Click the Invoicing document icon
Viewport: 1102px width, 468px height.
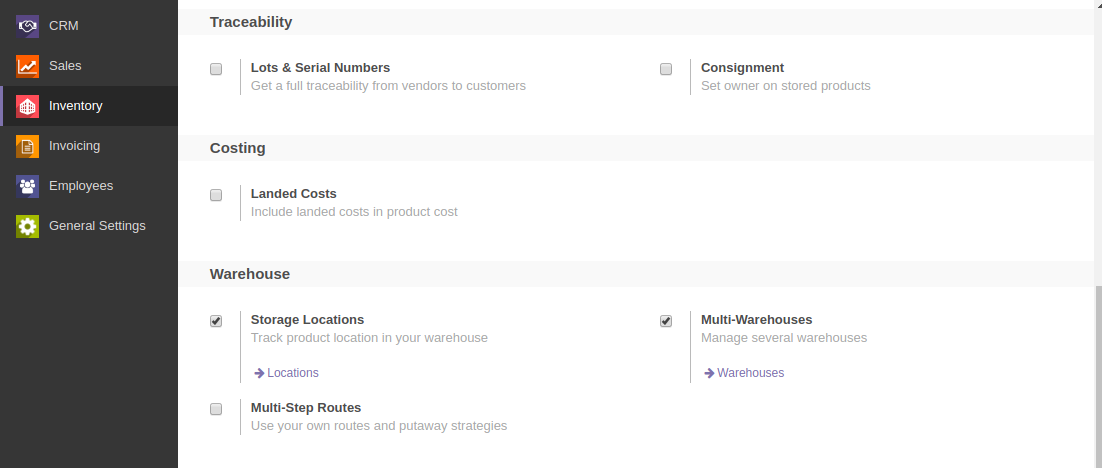[x=28, y=146]
